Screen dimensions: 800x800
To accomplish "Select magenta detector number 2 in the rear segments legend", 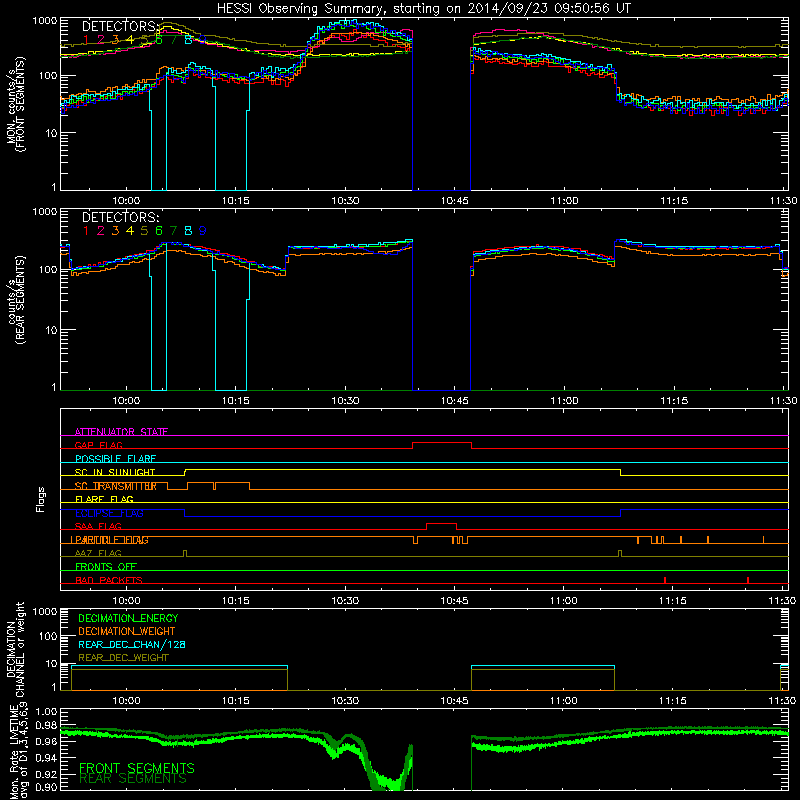I will tap(101, 231).
